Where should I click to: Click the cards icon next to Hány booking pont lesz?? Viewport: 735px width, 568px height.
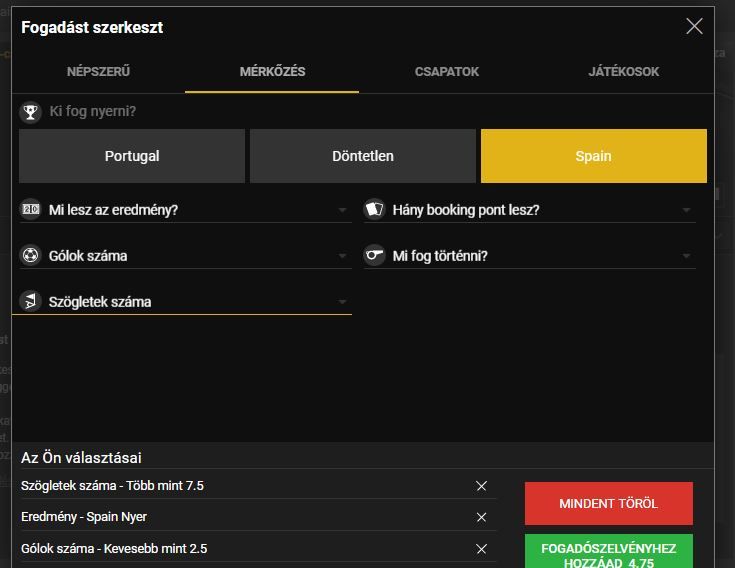[374, 209]
